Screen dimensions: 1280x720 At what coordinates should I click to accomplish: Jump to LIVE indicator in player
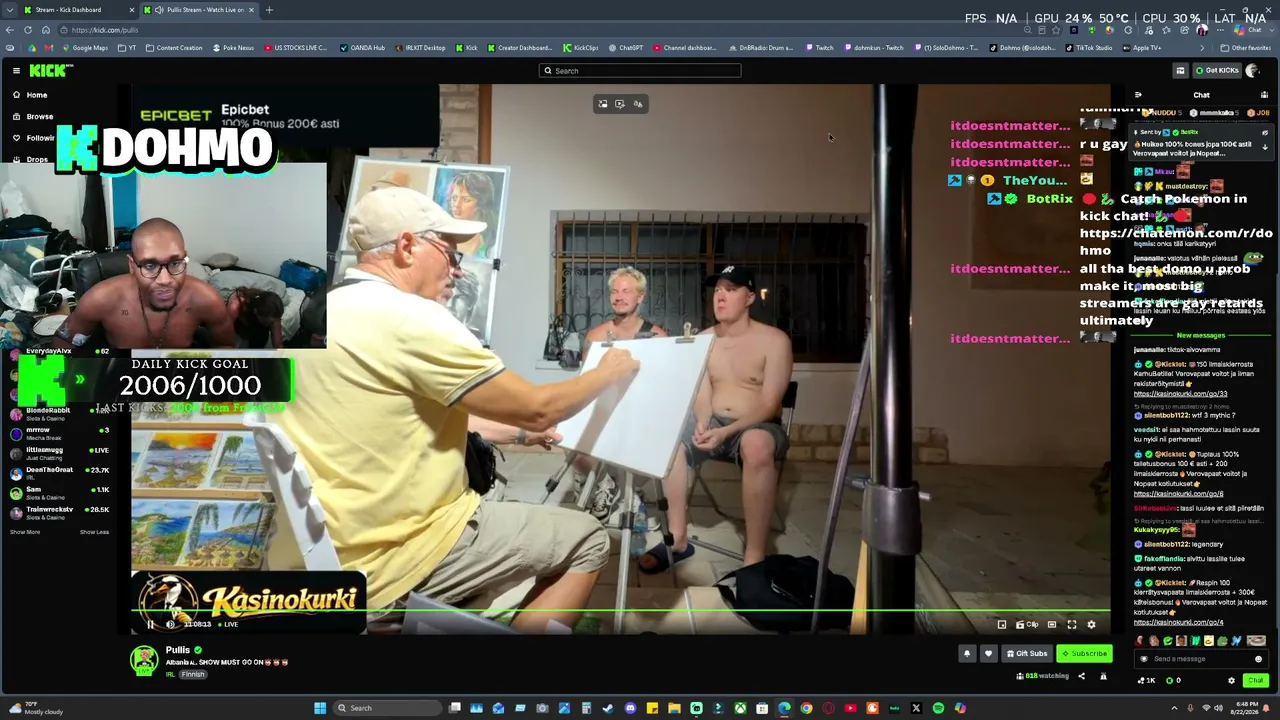(x=229, y=624)
